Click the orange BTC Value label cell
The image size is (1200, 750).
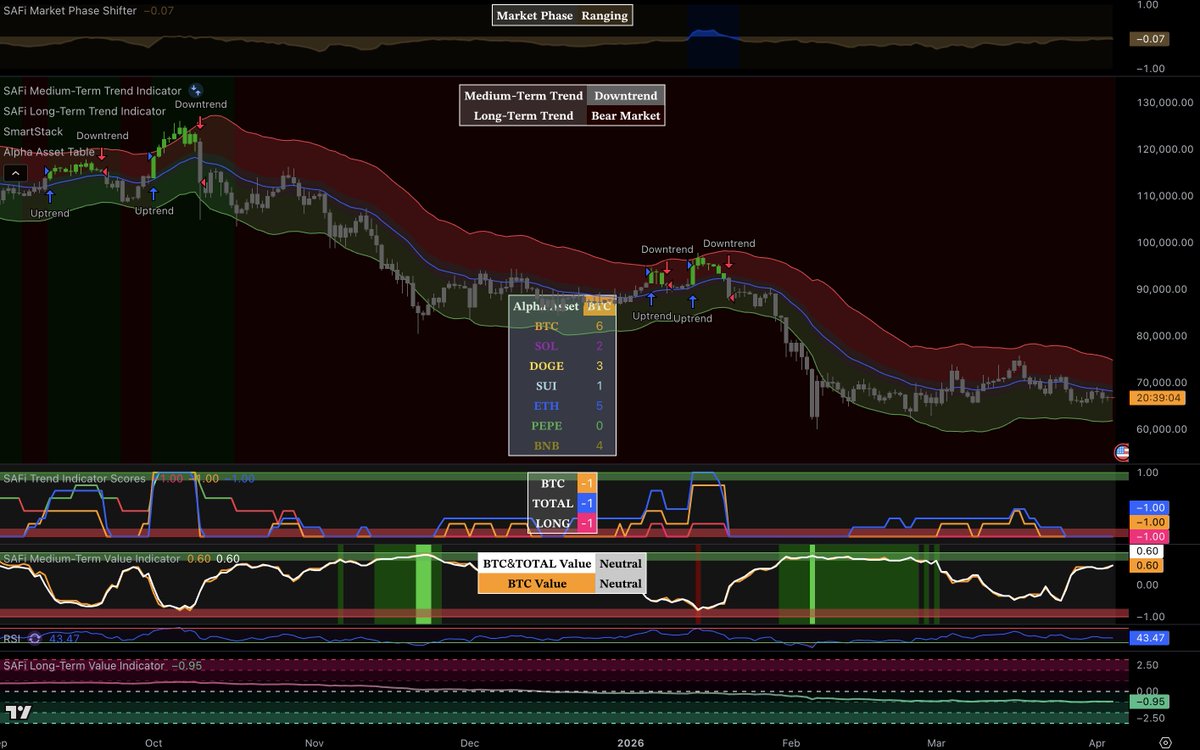536,583
